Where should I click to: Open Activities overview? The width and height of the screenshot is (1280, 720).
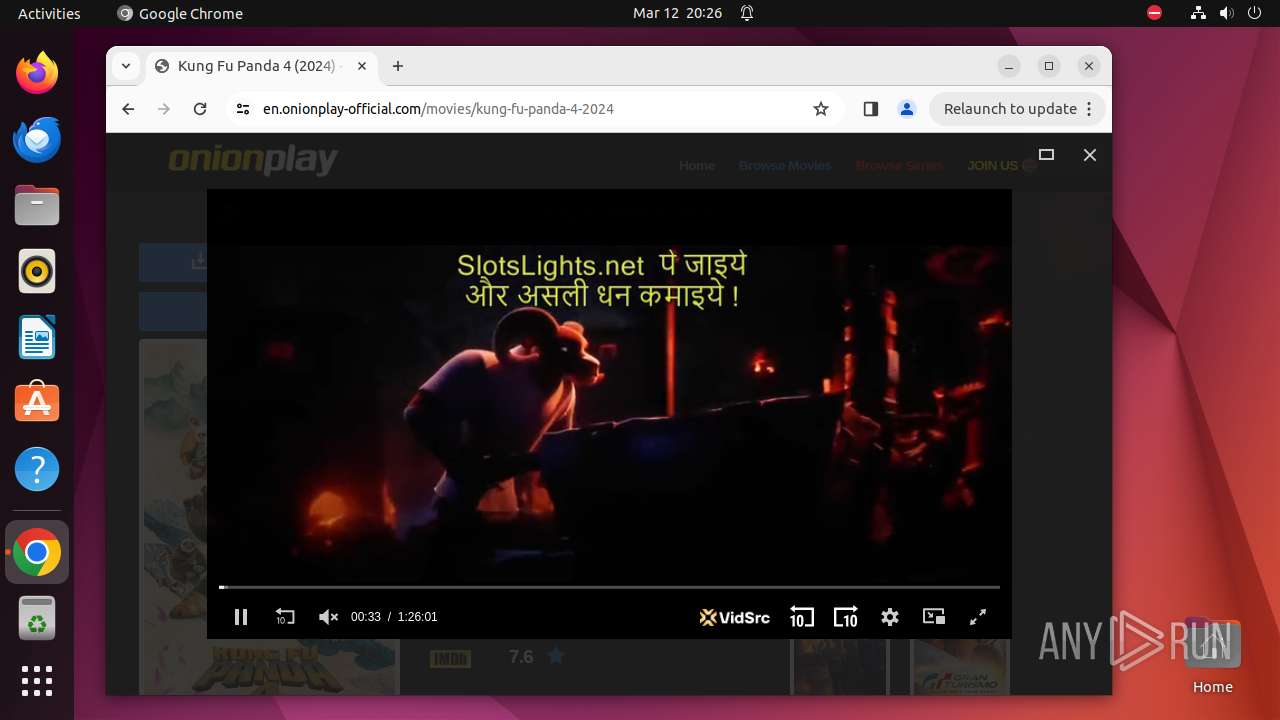(49, 13)
